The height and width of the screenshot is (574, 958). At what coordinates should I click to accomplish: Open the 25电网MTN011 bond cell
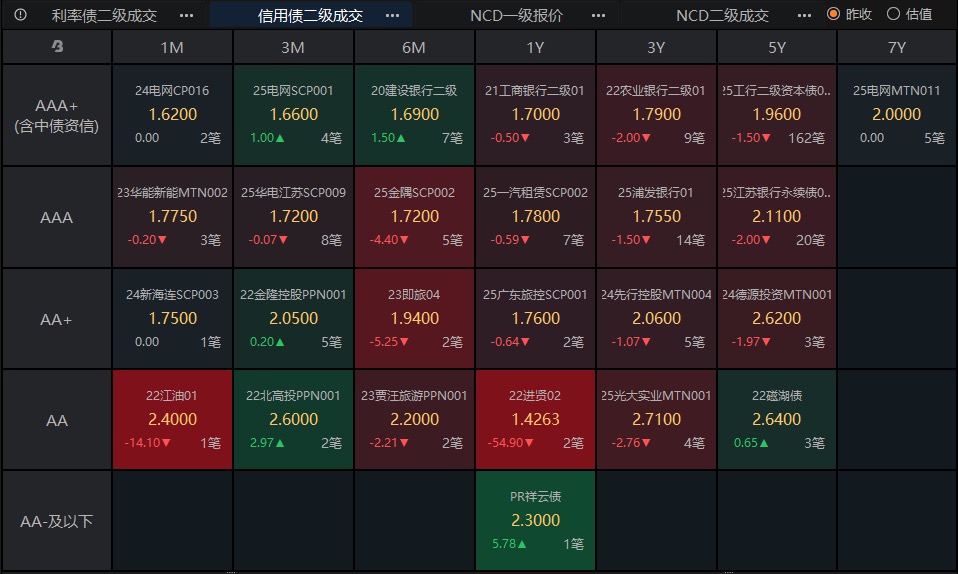pyautogui.click(x=897, y=115)
